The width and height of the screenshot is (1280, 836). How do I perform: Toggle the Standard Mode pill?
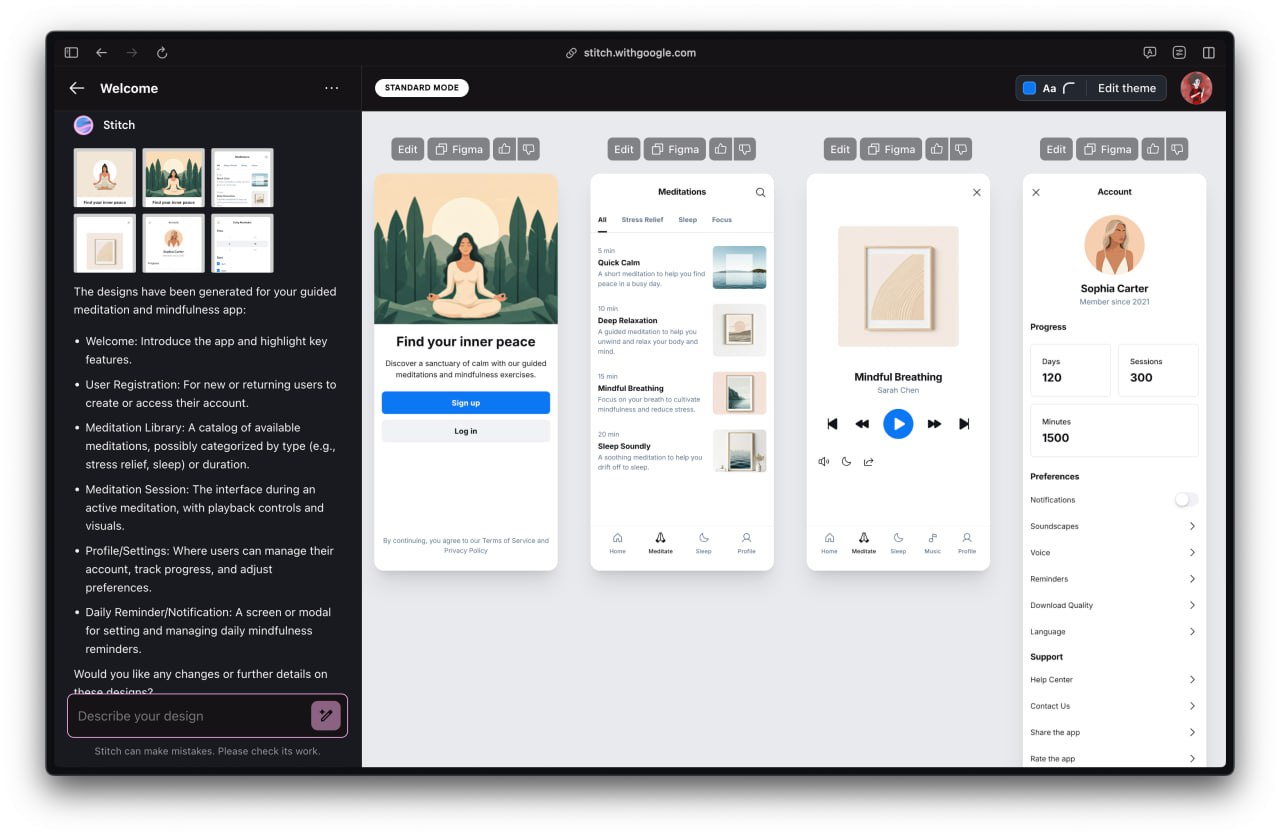point(422,88)
